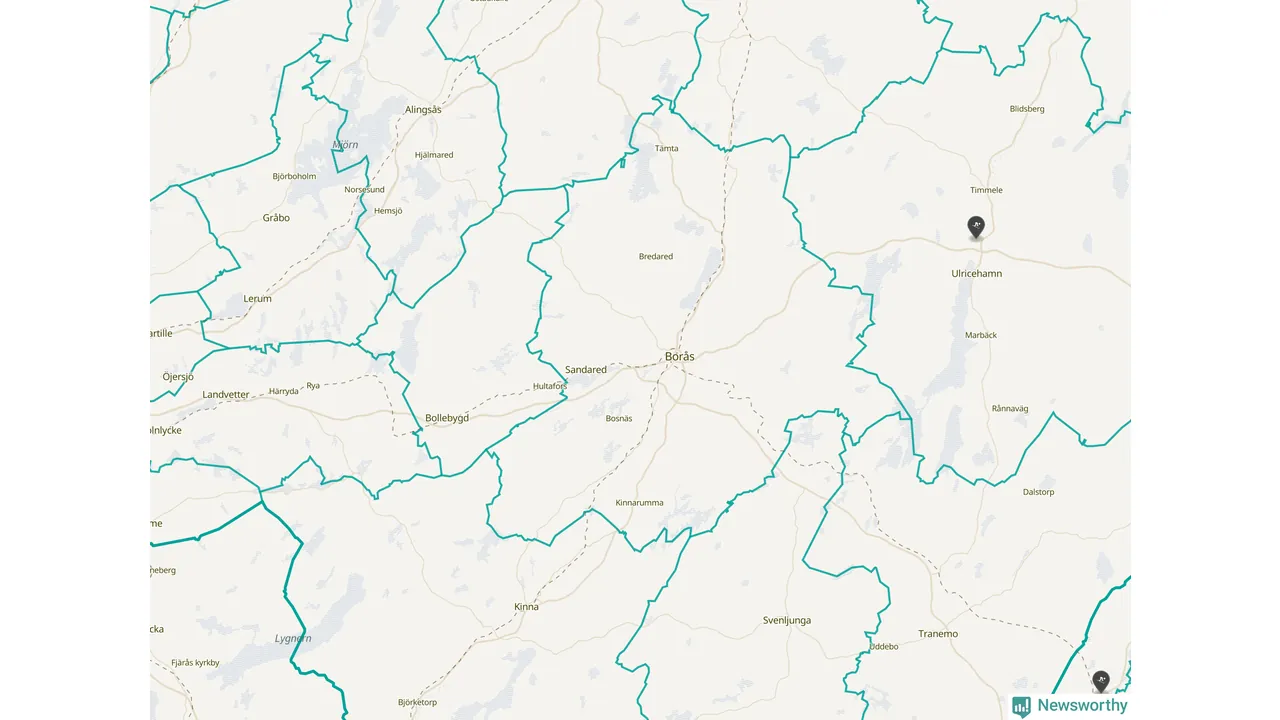Select the Tranemo place label
Viewport: 1280px width, 720px height.
938,634
